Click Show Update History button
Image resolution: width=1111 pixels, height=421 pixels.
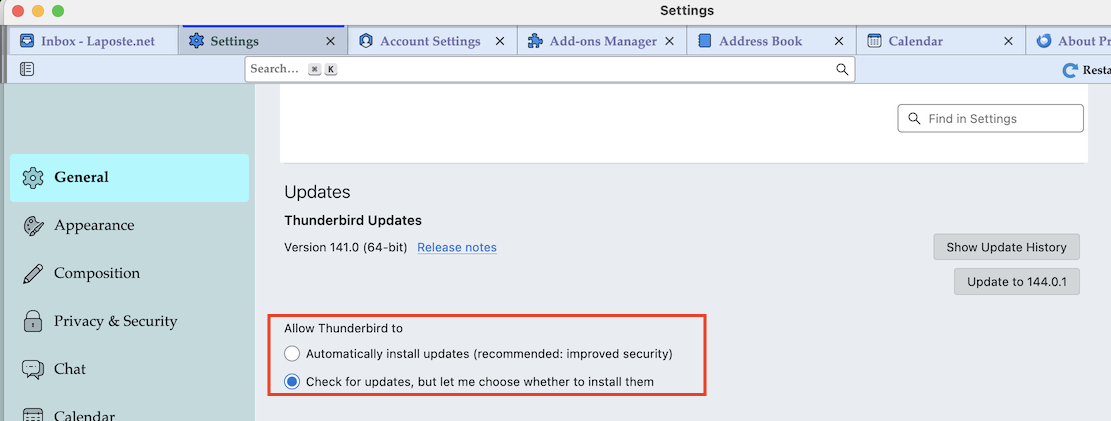click(x=1006, y=247)
